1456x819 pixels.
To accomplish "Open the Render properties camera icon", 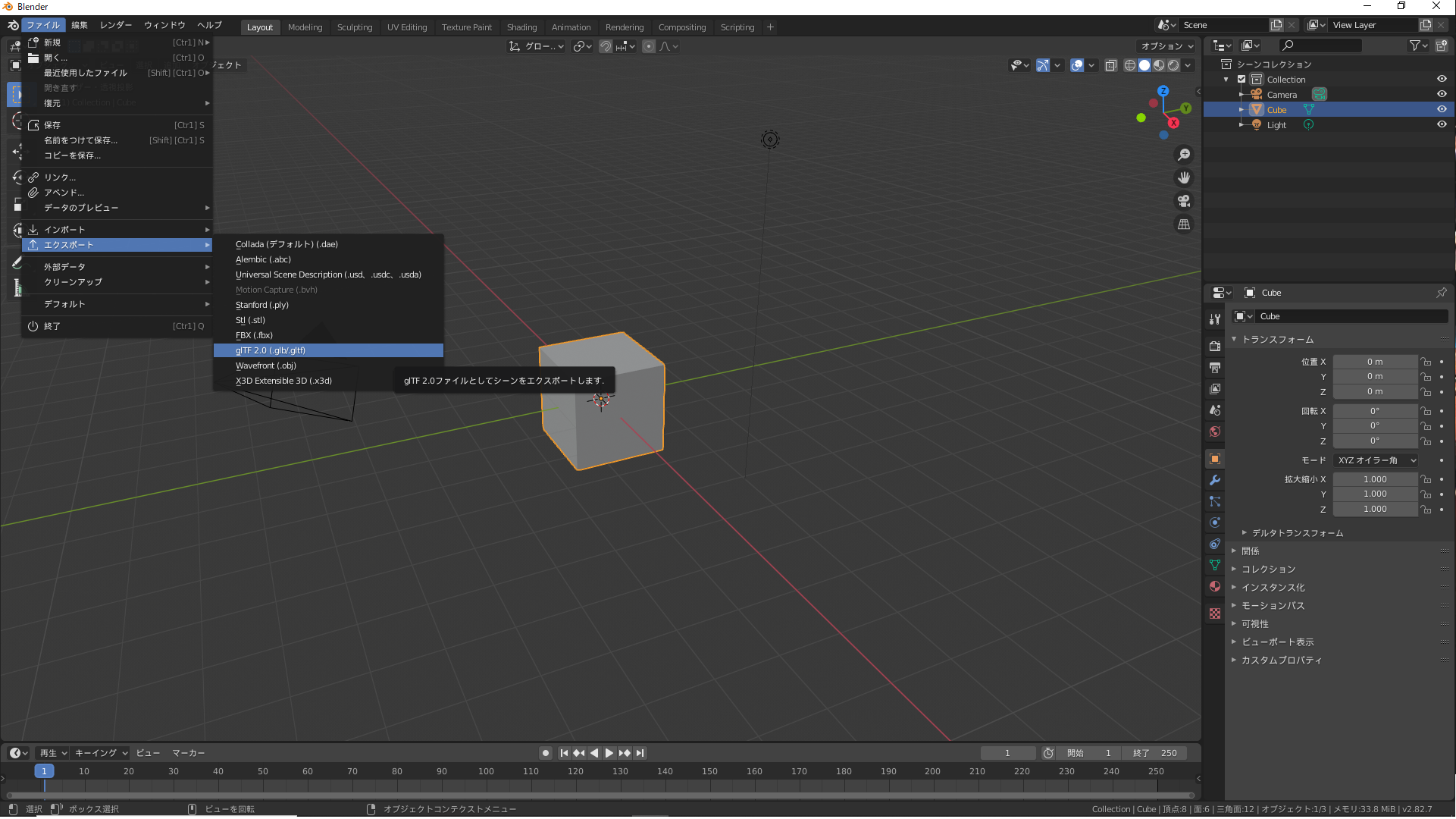I will [x=1215, y=346].
